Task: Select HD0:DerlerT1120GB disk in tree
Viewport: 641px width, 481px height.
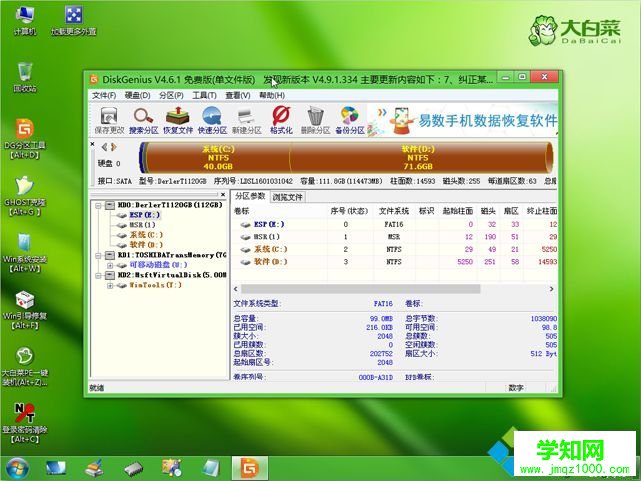Action: click(170, 205)
